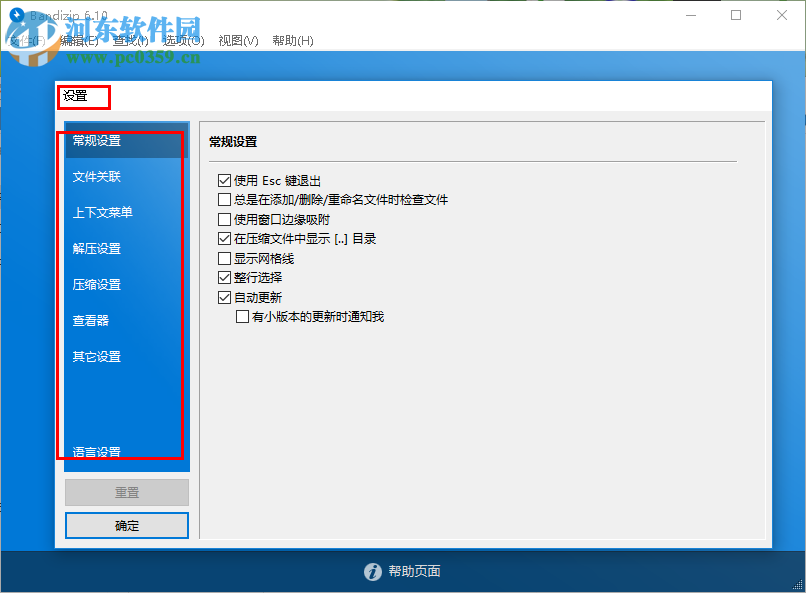Enable the 显示网格线 option
Viewport: 806px width, 593px height.
(x=222, y=258)
